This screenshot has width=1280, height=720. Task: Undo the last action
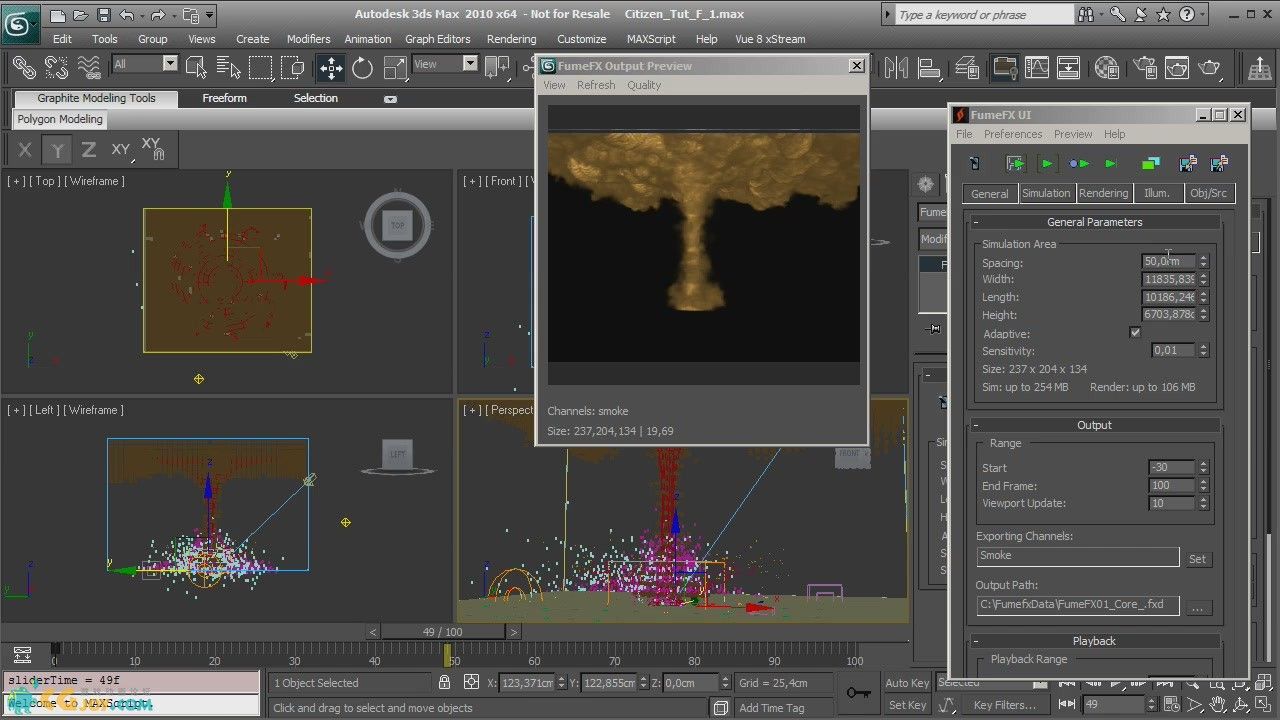click(127, 15)
